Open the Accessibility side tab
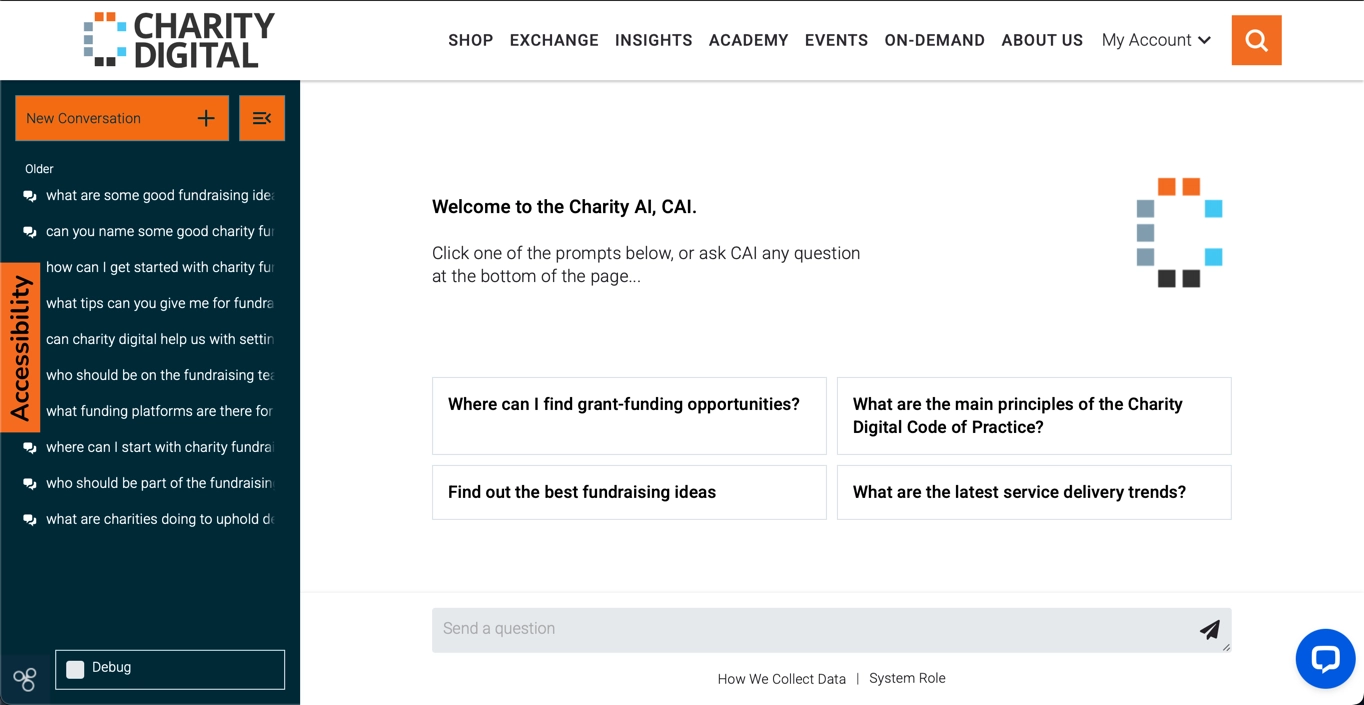The image size is (1364, 705). point(20,347)
